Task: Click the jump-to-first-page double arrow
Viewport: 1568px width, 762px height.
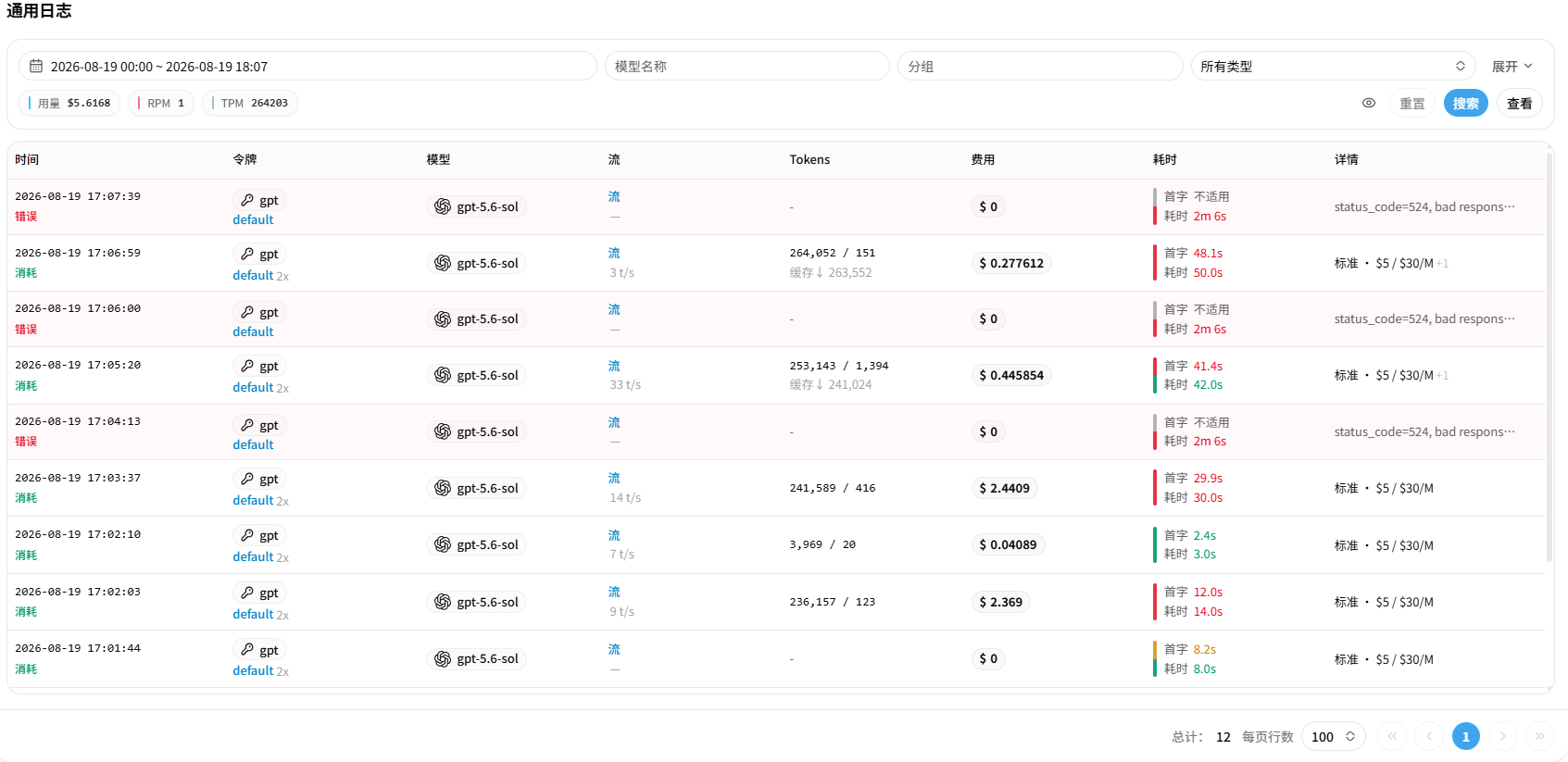Action: click(x=1392, y=736)
